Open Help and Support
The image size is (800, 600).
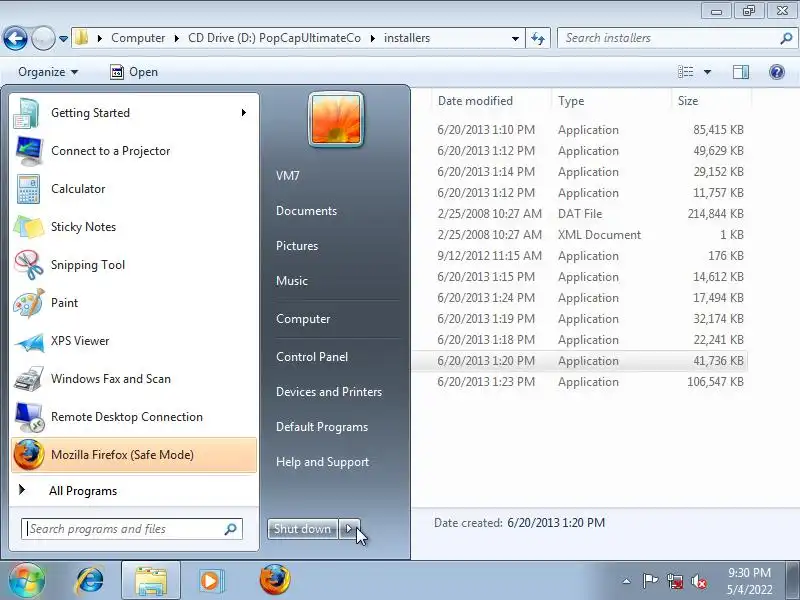pos(322,462)
